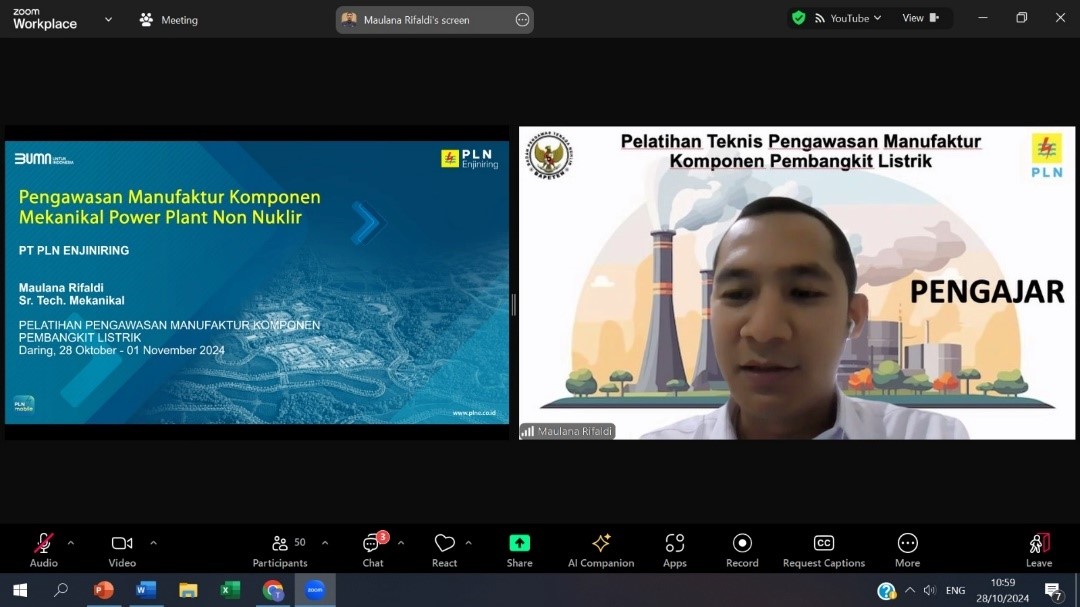
Task: Click the green Share screen button
Action: (519, 551)
